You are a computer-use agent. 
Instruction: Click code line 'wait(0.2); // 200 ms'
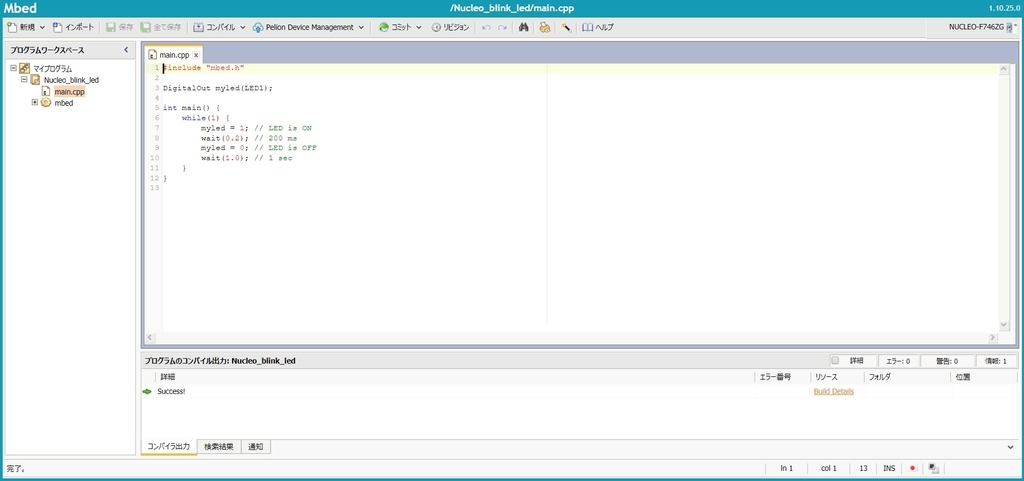point(249,138)
